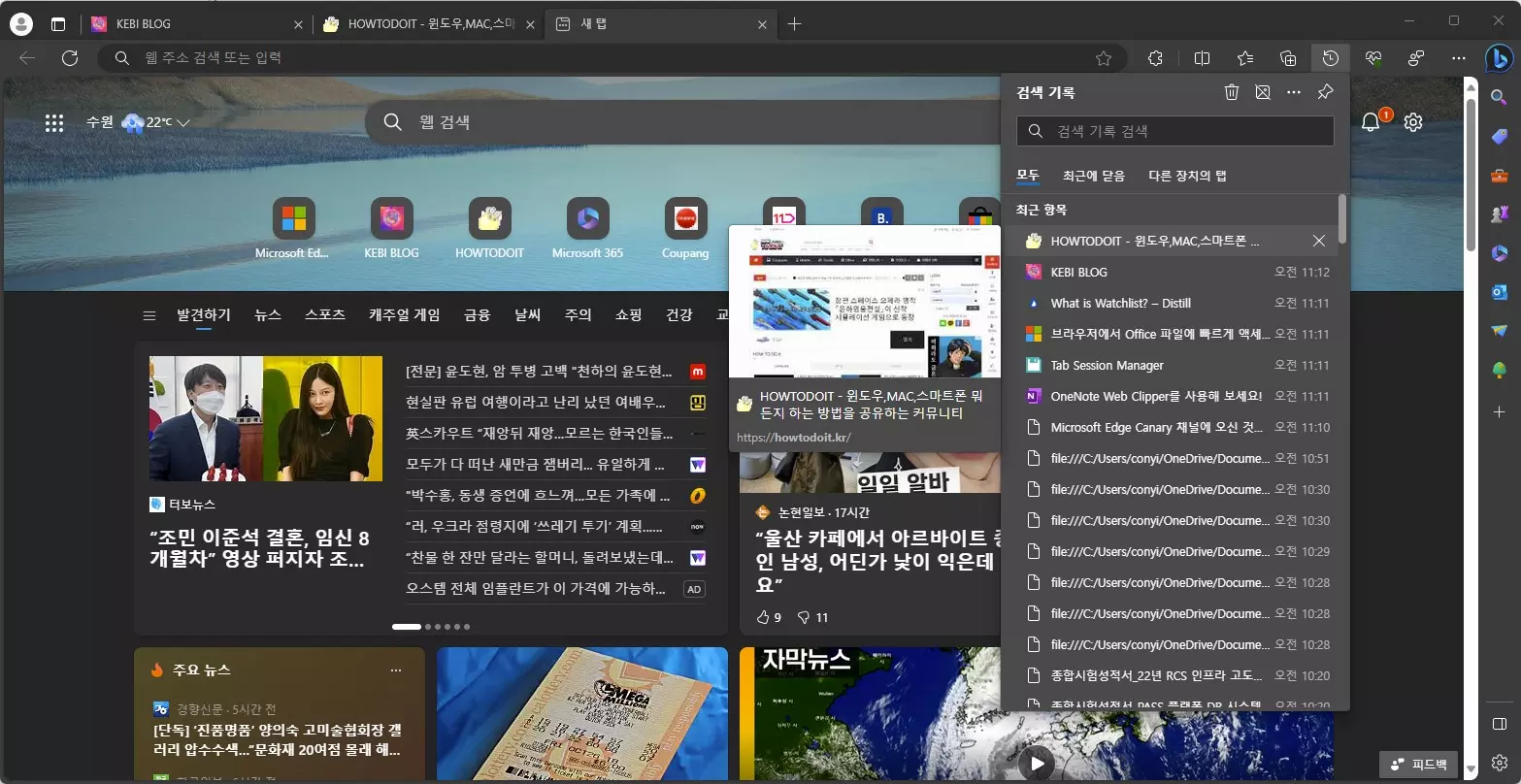Open the tab actions menu icon

[58, 24]
